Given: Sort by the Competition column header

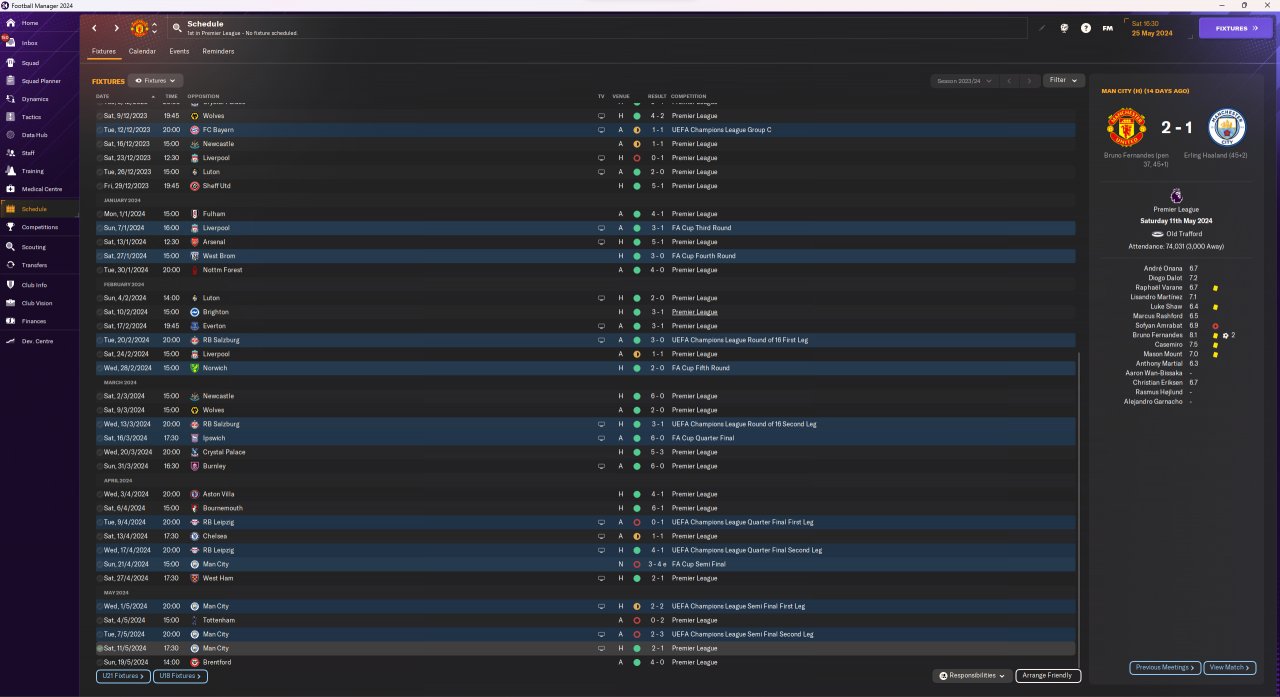Looking at the screenshot, I should (688, 96).
